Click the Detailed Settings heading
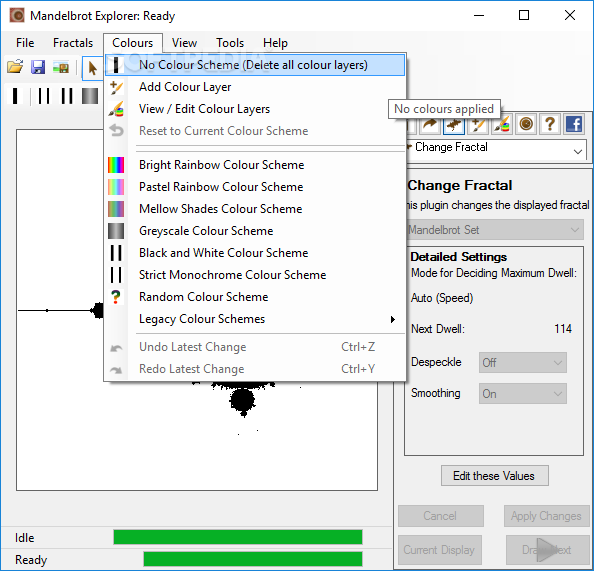 pos(458,257)
